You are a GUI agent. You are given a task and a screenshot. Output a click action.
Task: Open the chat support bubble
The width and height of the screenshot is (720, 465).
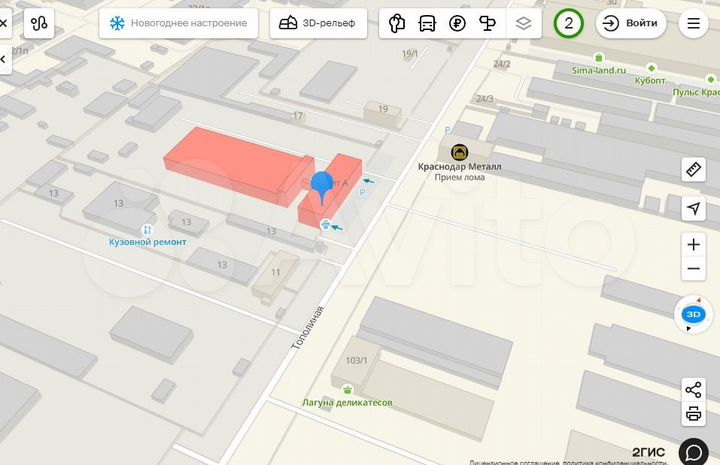694,452
